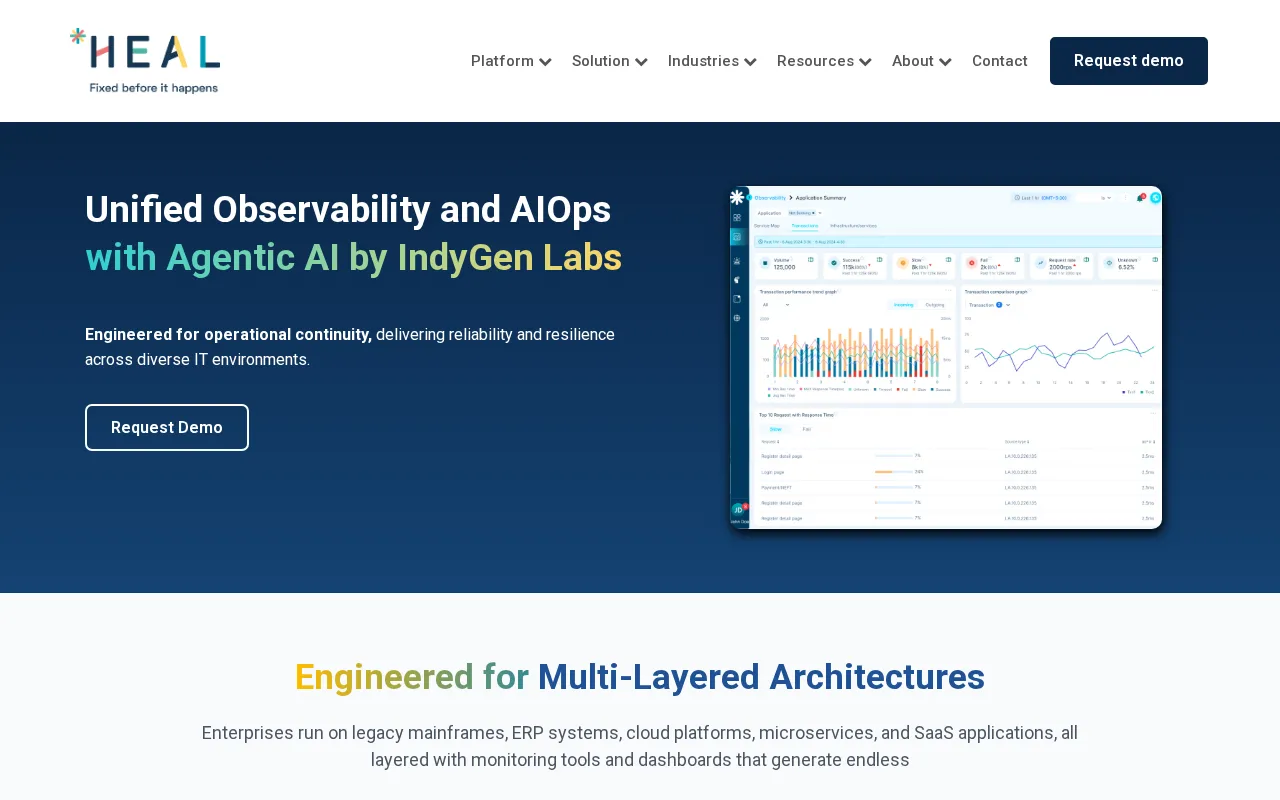Expand the Resources chevron arrow
This screenshot has width=1280, height=800.
coord(865,62)
